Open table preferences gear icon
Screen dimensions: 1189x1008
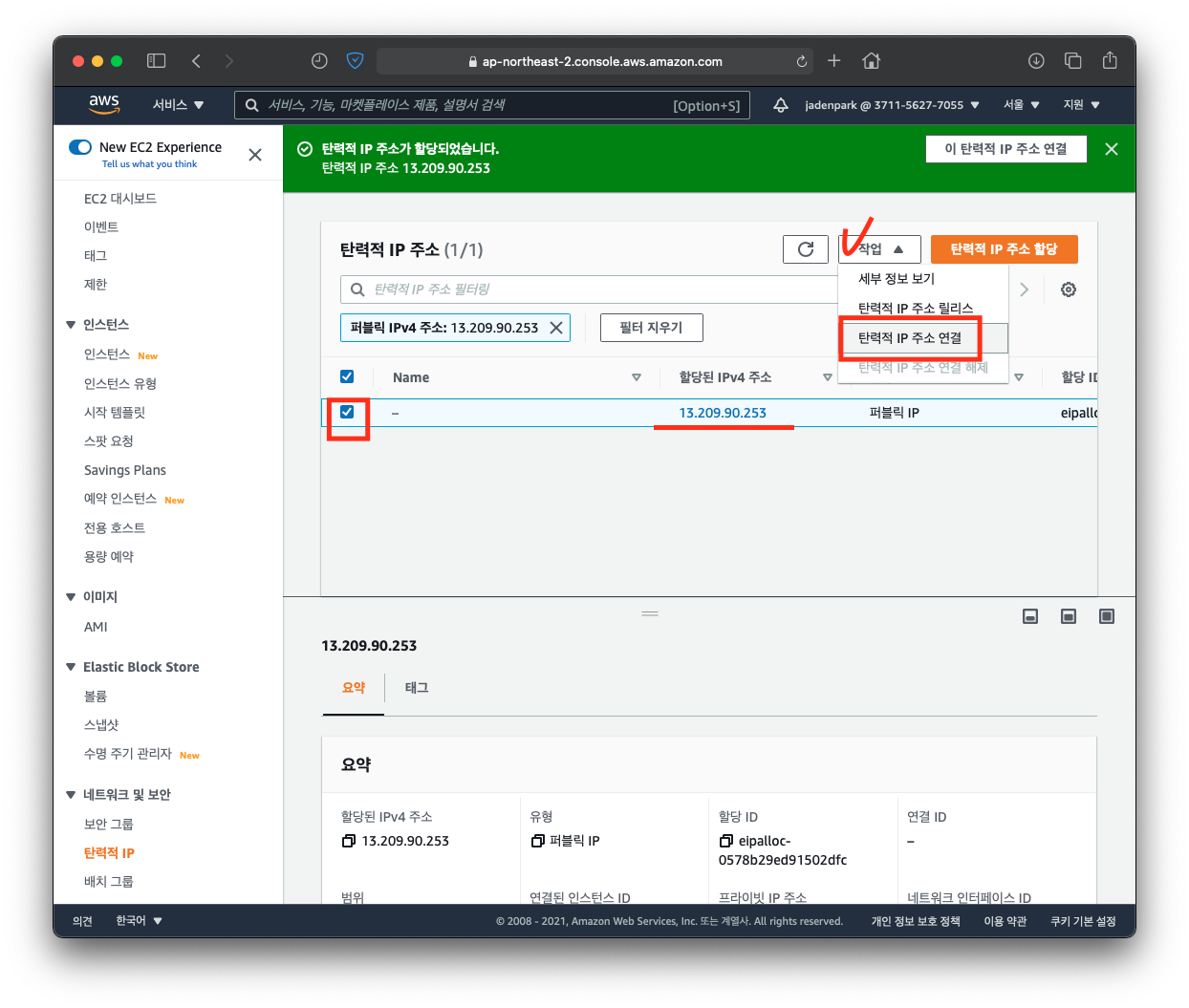(1069, 290)
